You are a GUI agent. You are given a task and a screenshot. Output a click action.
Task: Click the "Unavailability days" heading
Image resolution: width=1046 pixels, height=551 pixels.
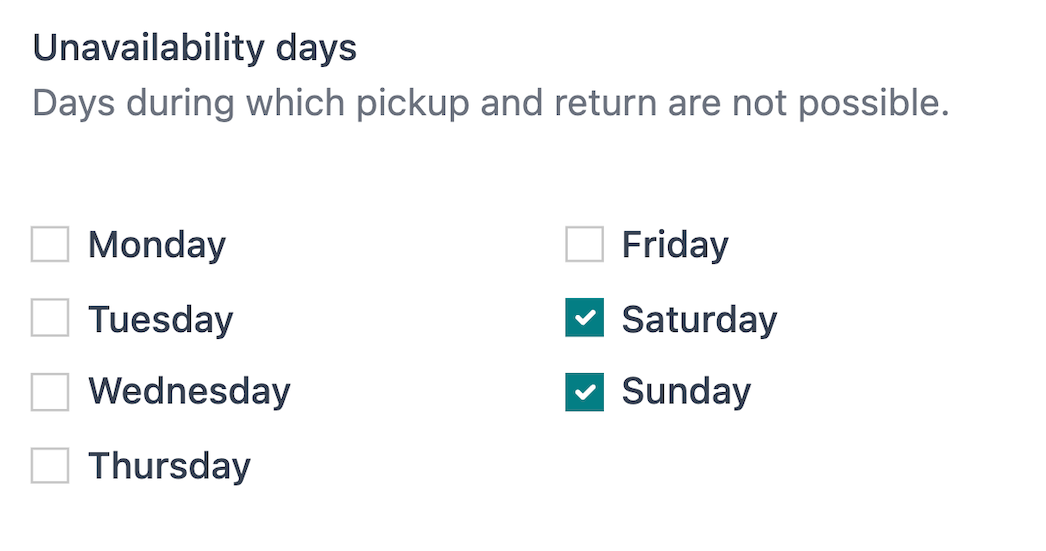coord(195,49)
